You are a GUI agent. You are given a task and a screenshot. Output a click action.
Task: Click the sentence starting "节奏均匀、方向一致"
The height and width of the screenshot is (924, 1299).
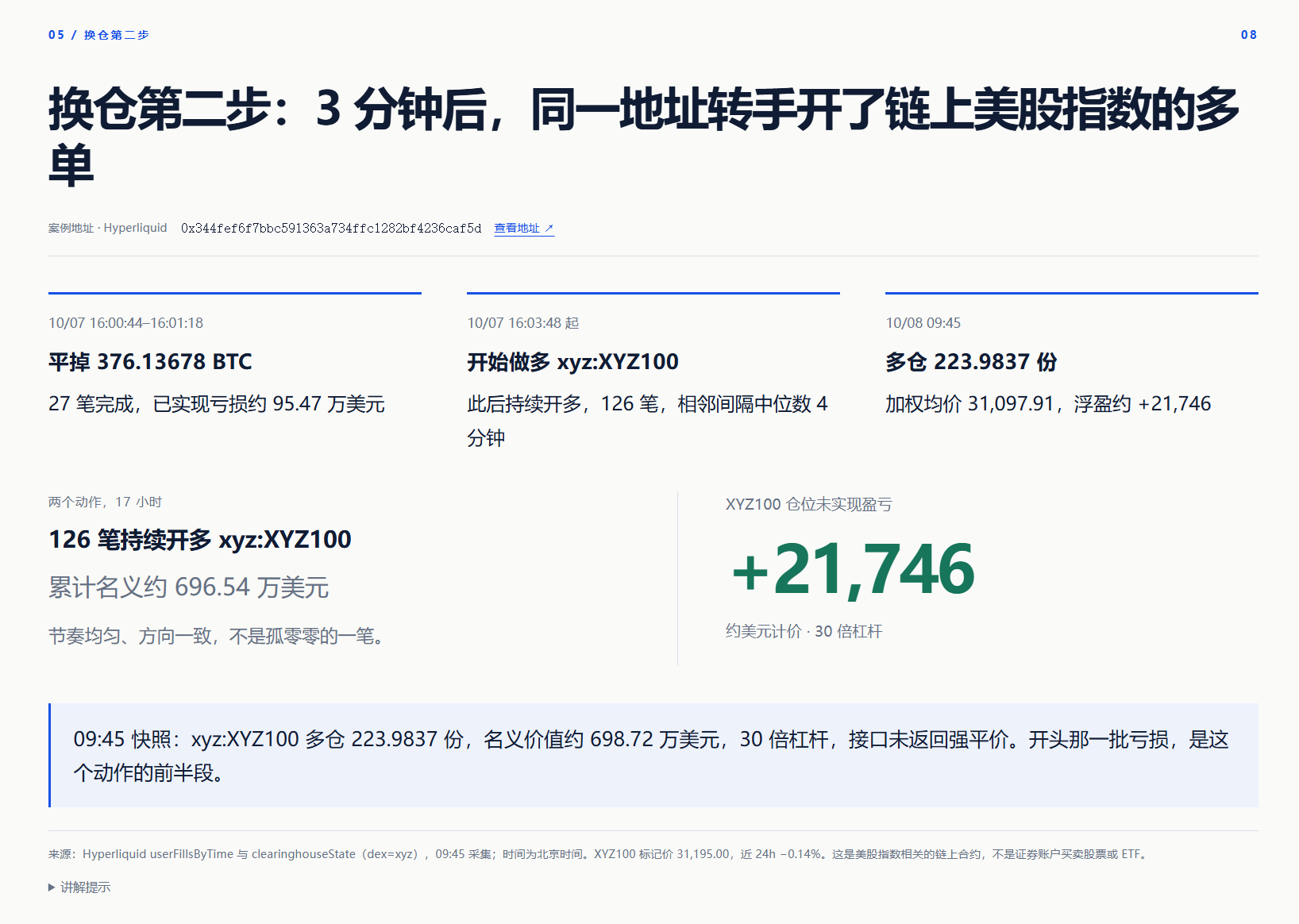216,637
